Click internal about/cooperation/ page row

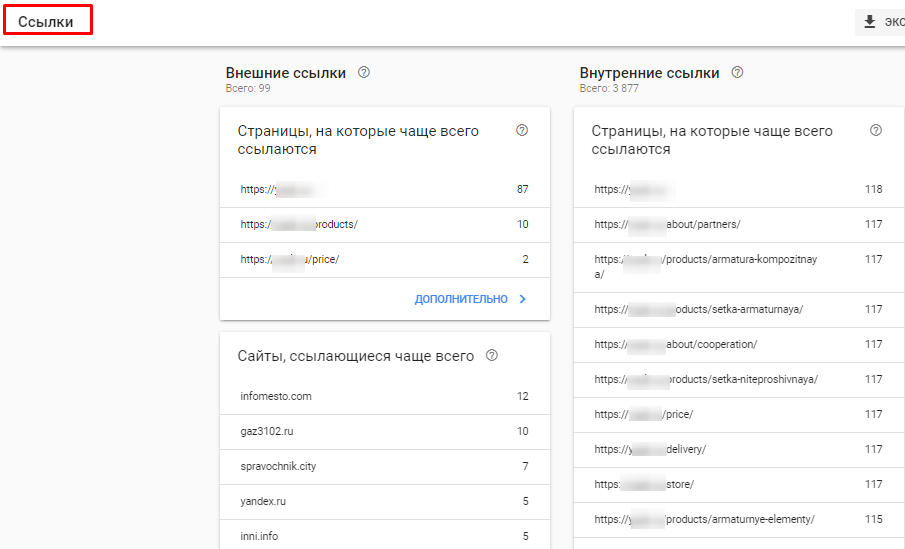[676, 344]
